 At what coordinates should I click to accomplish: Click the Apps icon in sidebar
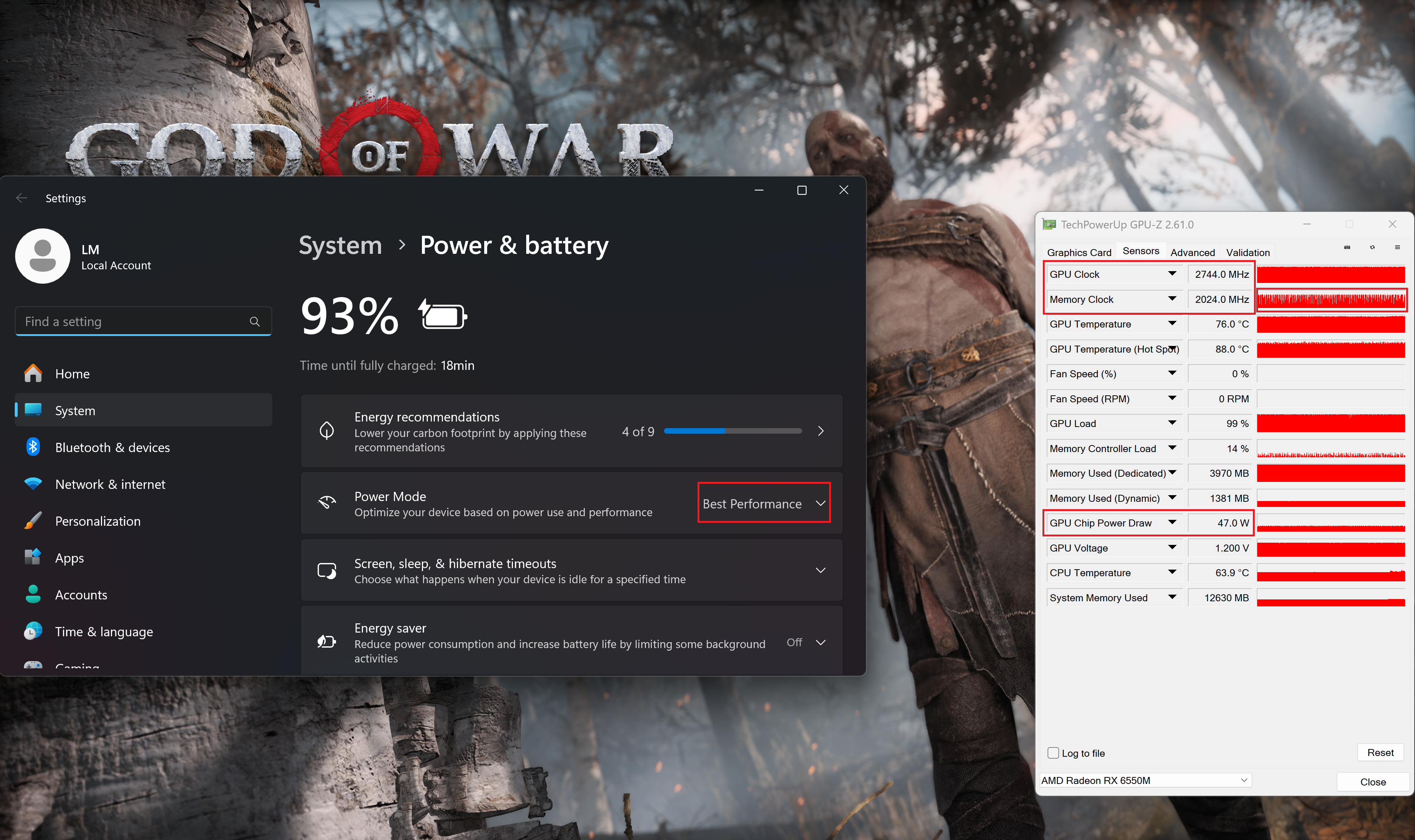pyautogui.click(x=33, y=557)
